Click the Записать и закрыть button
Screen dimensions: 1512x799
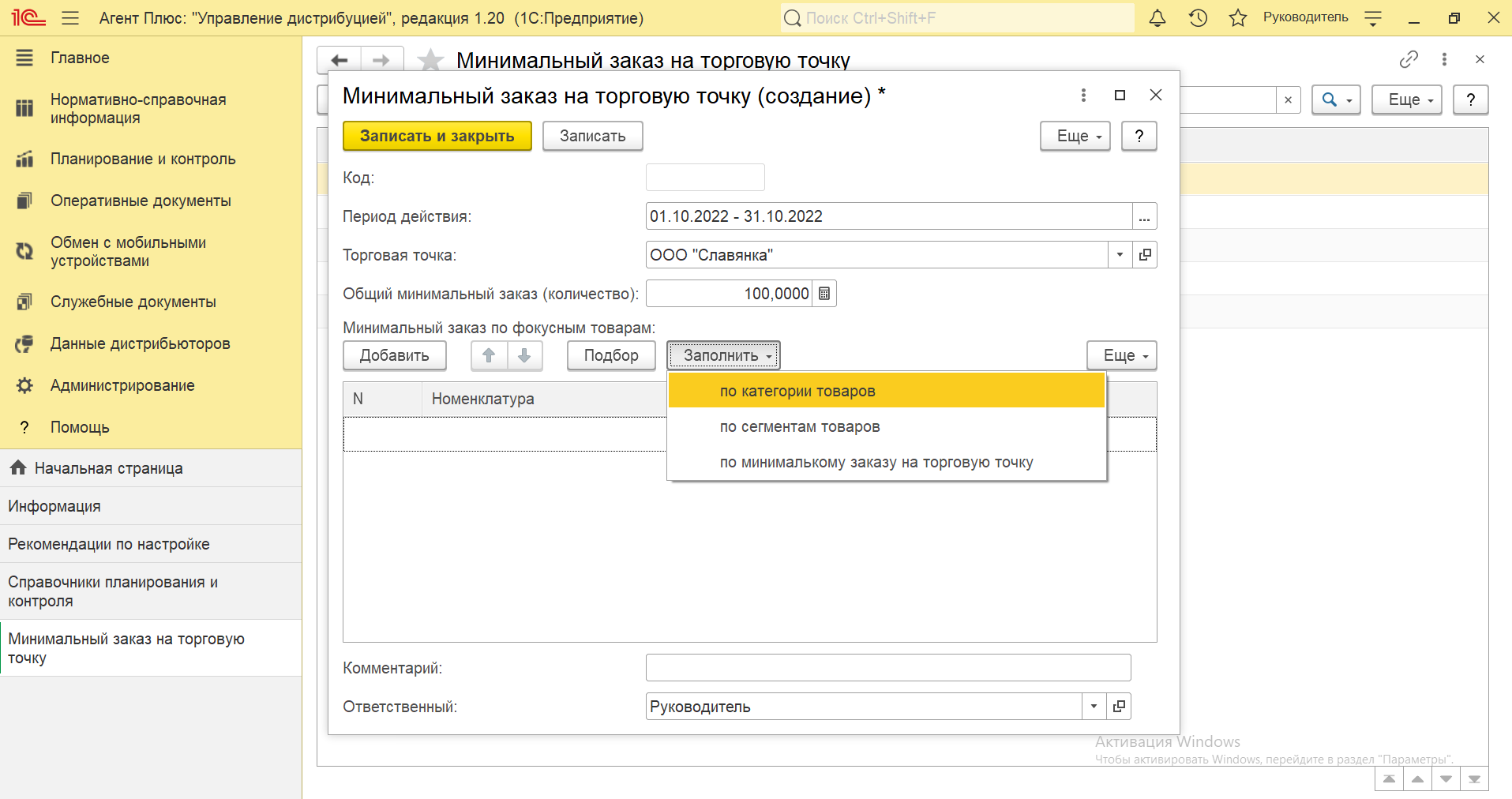click(x=437, y=136)
